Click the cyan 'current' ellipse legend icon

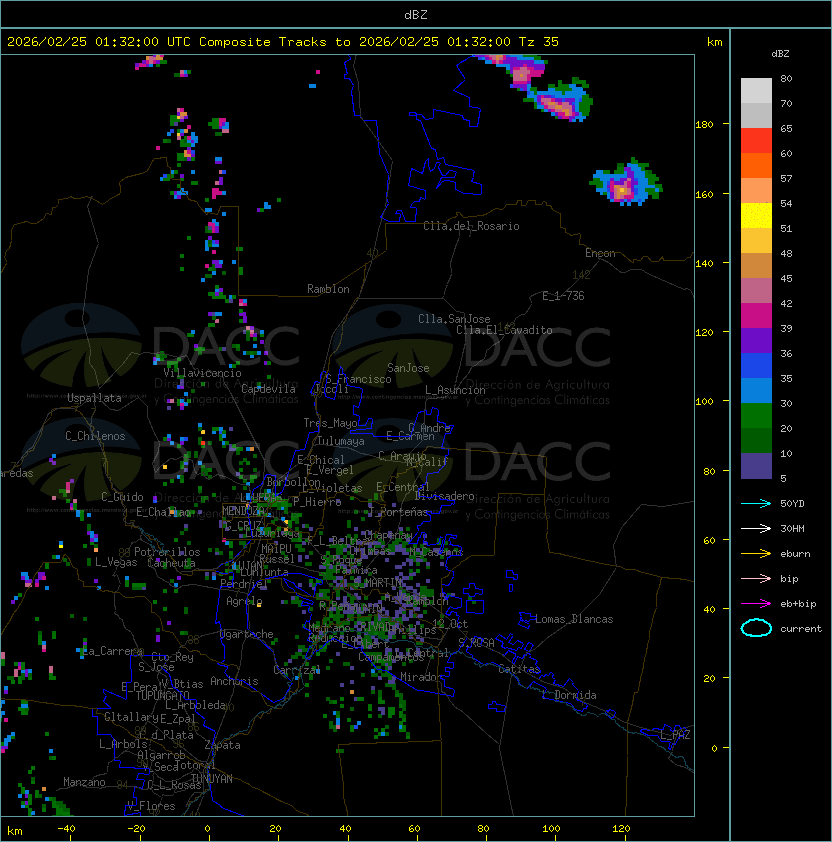point(756,628)
